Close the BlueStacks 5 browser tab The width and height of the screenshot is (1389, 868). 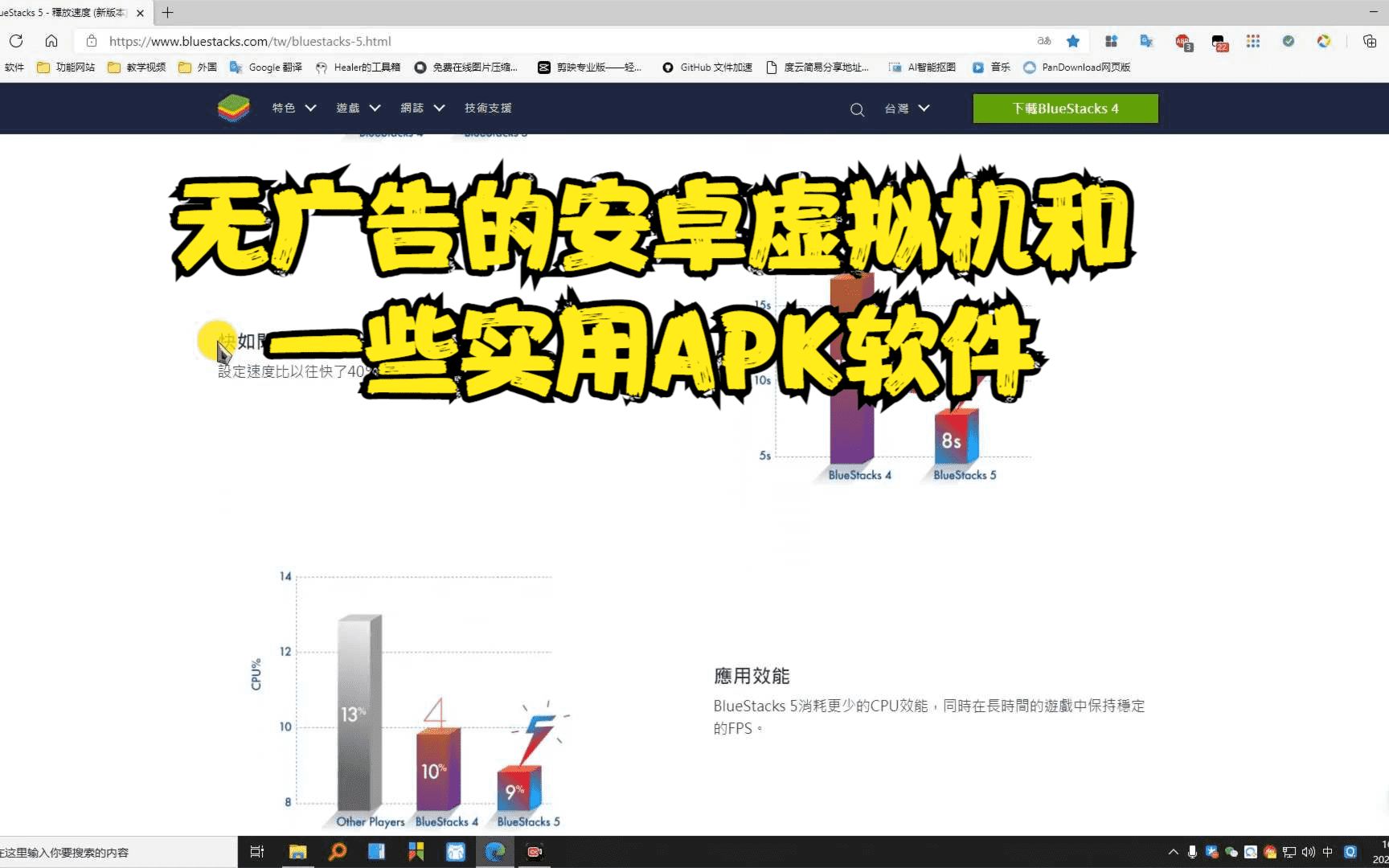click(140, 13)
